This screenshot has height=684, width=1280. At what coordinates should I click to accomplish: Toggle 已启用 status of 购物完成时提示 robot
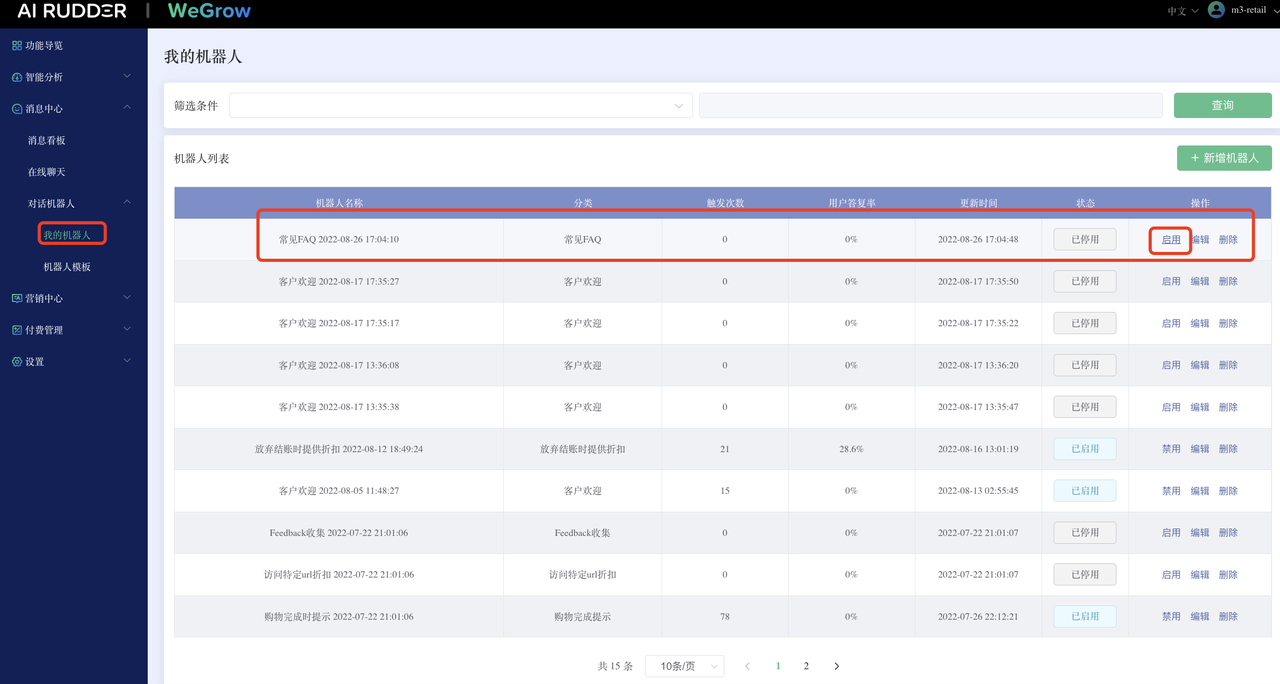1085,617
